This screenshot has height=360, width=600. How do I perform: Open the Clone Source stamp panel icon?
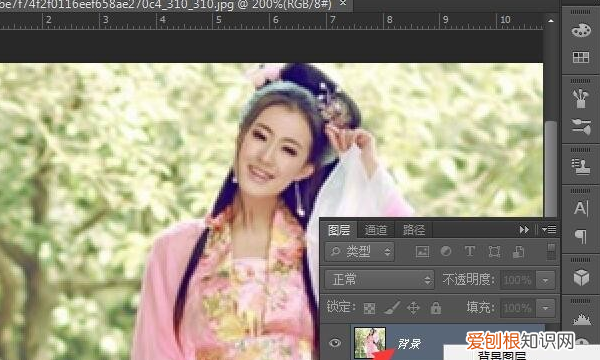(x=581, y=167)
